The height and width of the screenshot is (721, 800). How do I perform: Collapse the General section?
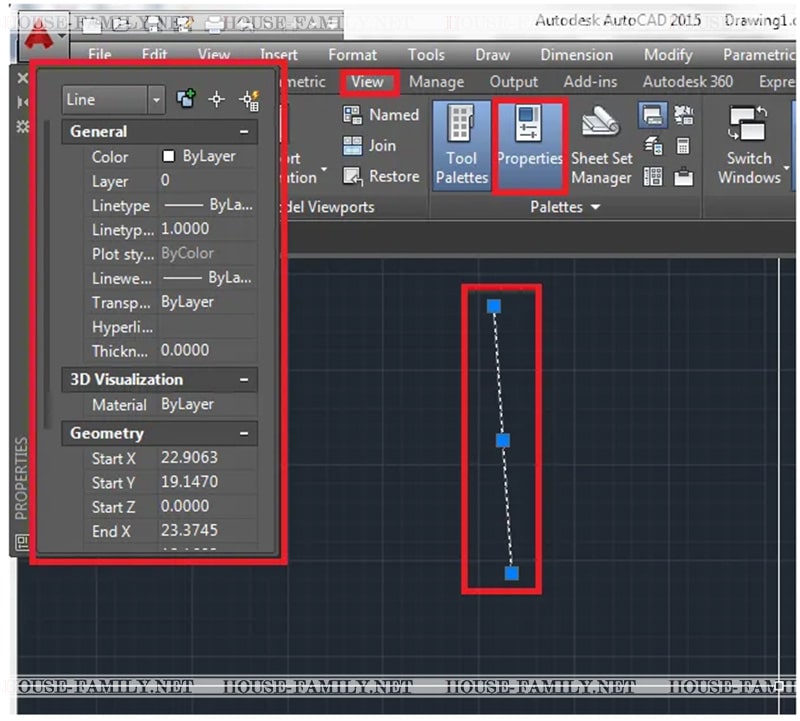point(244,132)
